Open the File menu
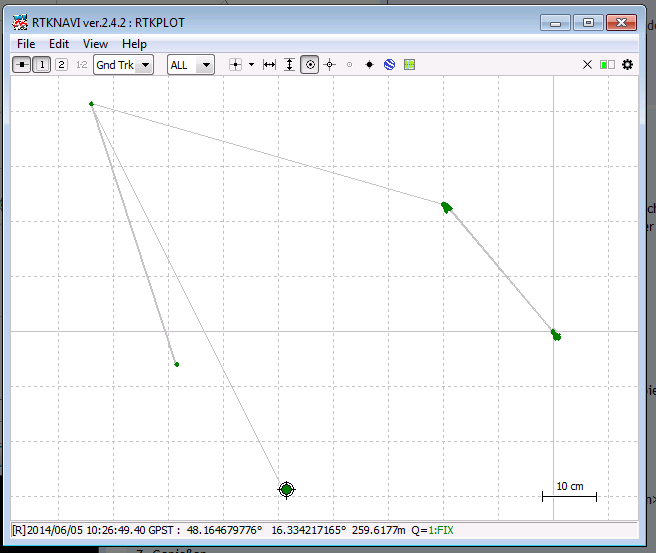656x553 pixels. point(26,44)
